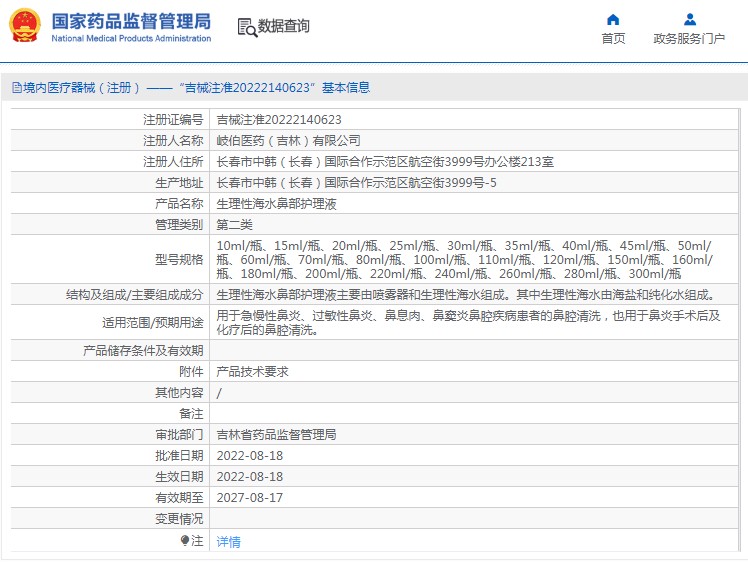Click the document icon beside 境内医疗器械
Screen dimensions: 748x565
coord(17,88)
